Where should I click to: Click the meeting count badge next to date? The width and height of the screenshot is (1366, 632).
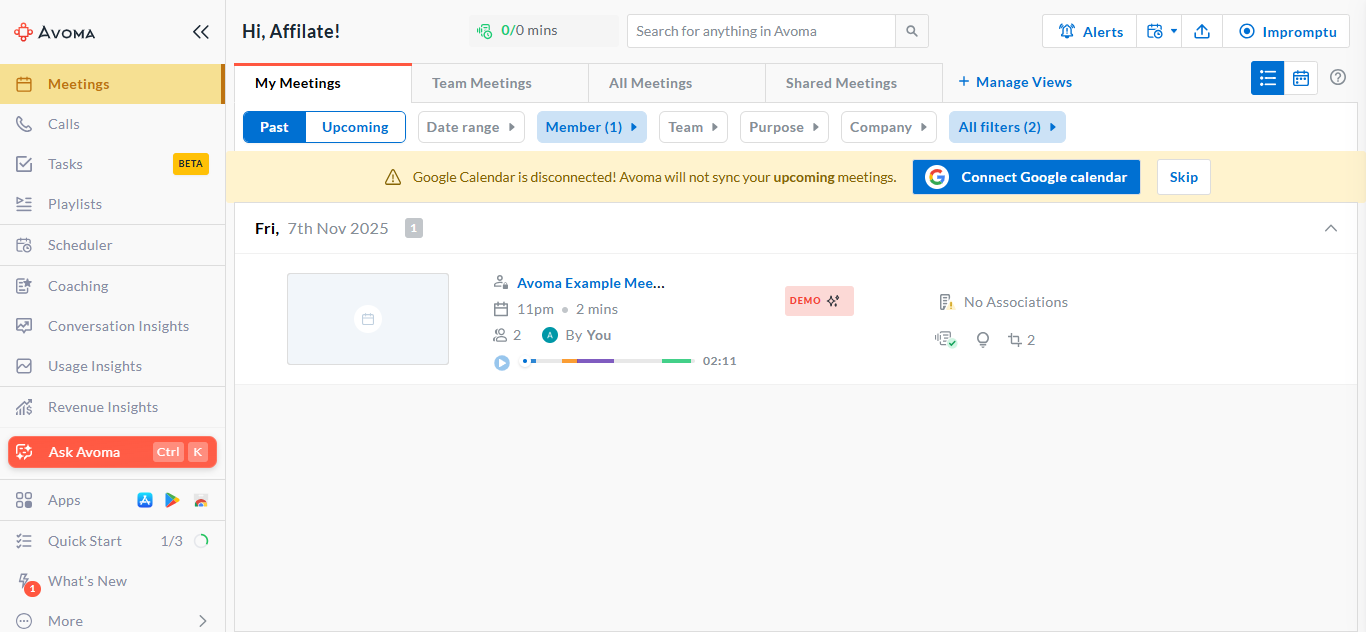tap(414, 229)
